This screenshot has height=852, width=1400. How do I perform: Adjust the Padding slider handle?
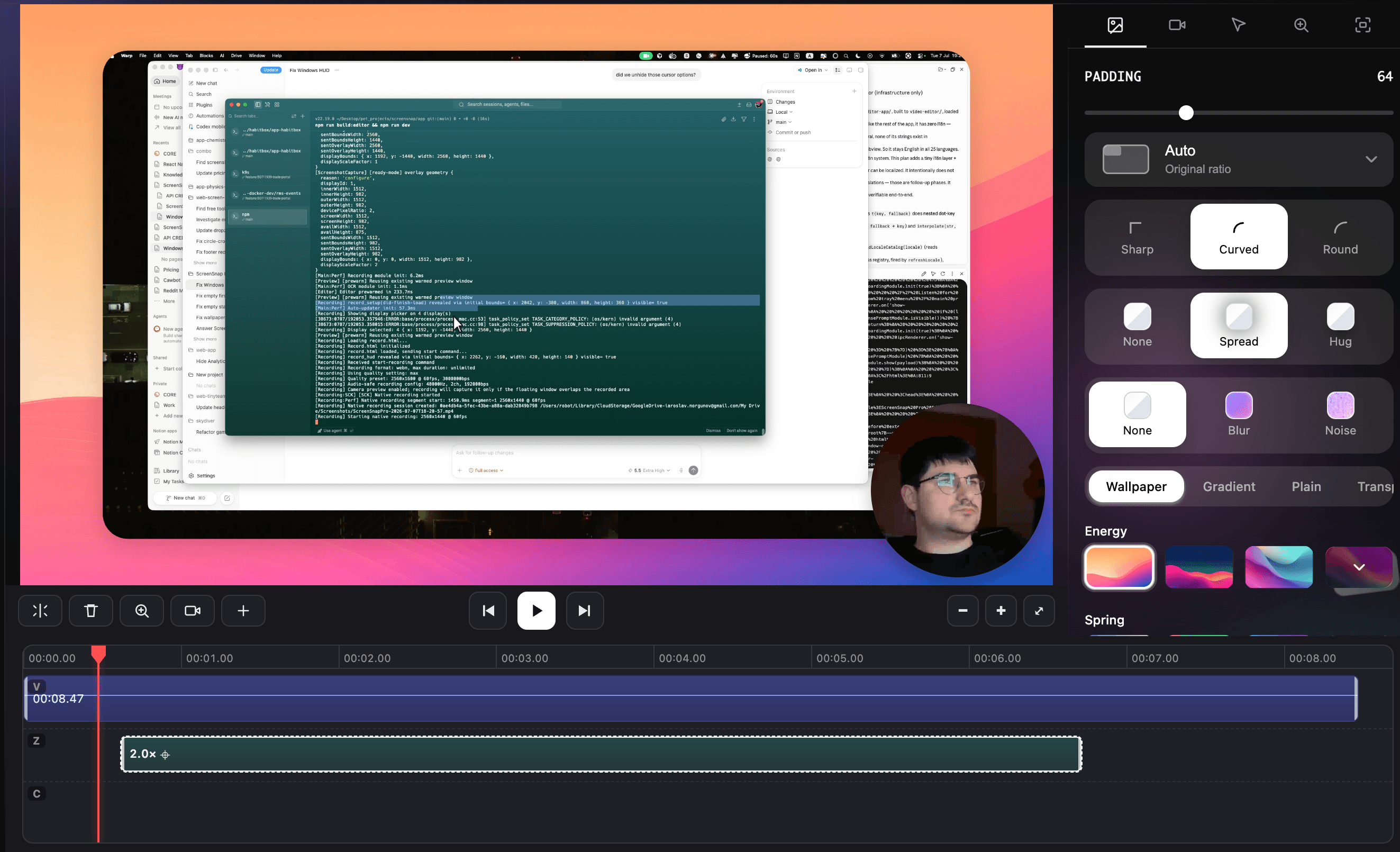[1186, 113]
